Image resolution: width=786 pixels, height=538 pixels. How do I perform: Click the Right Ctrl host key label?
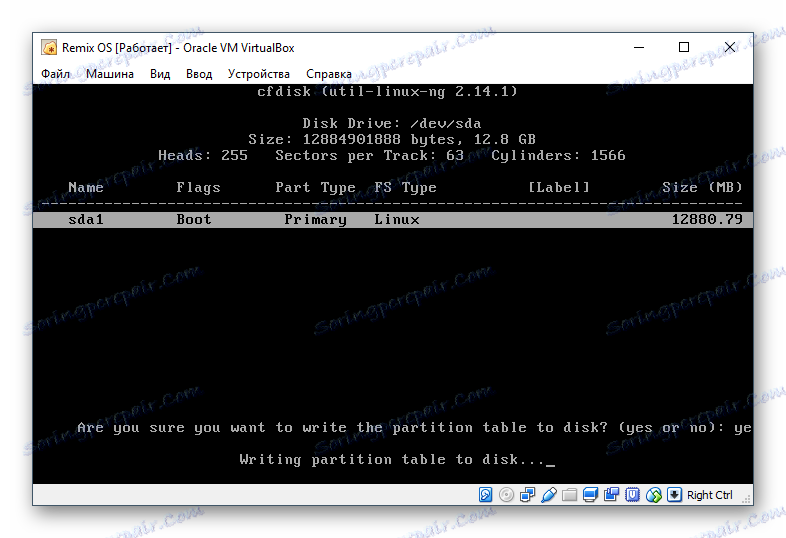point(709,495)
